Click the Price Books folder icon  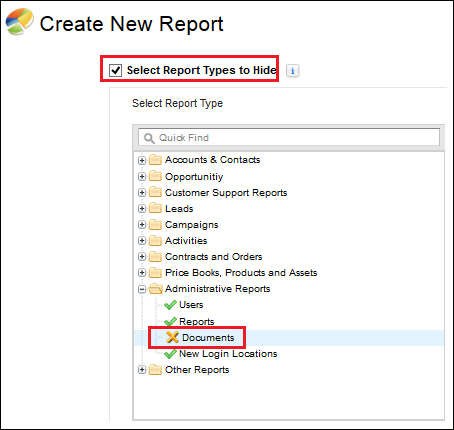pyautogui.click(x=155, y=272)
